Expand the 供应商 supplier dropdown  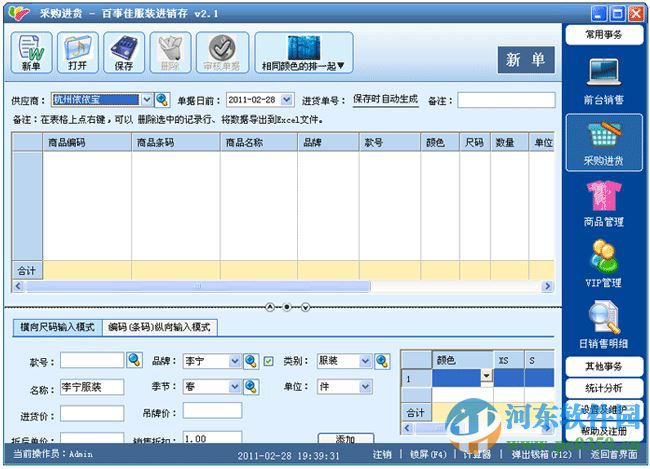click(x=147, y=100)
